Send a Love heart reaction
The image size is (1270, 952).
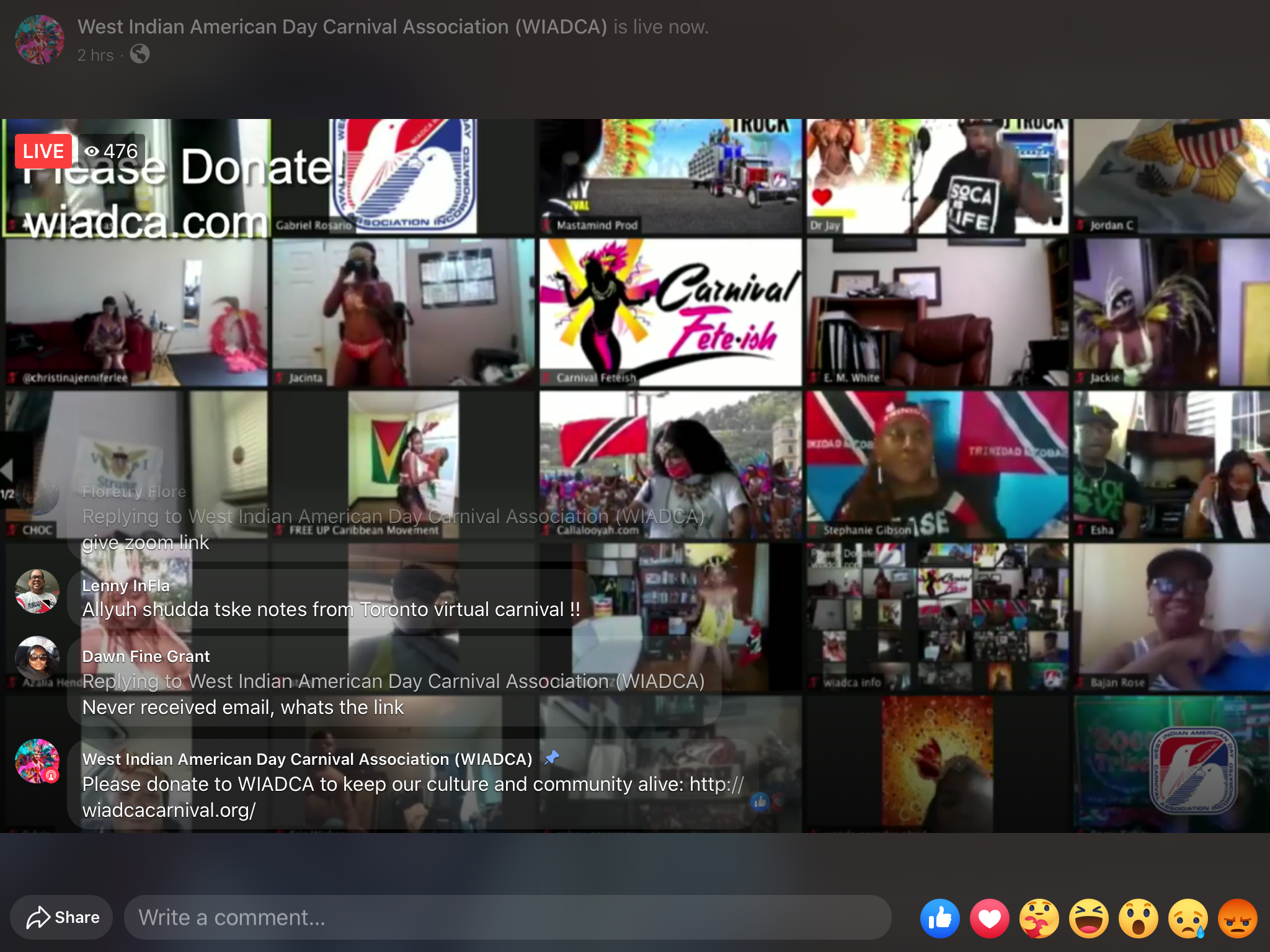990,918
